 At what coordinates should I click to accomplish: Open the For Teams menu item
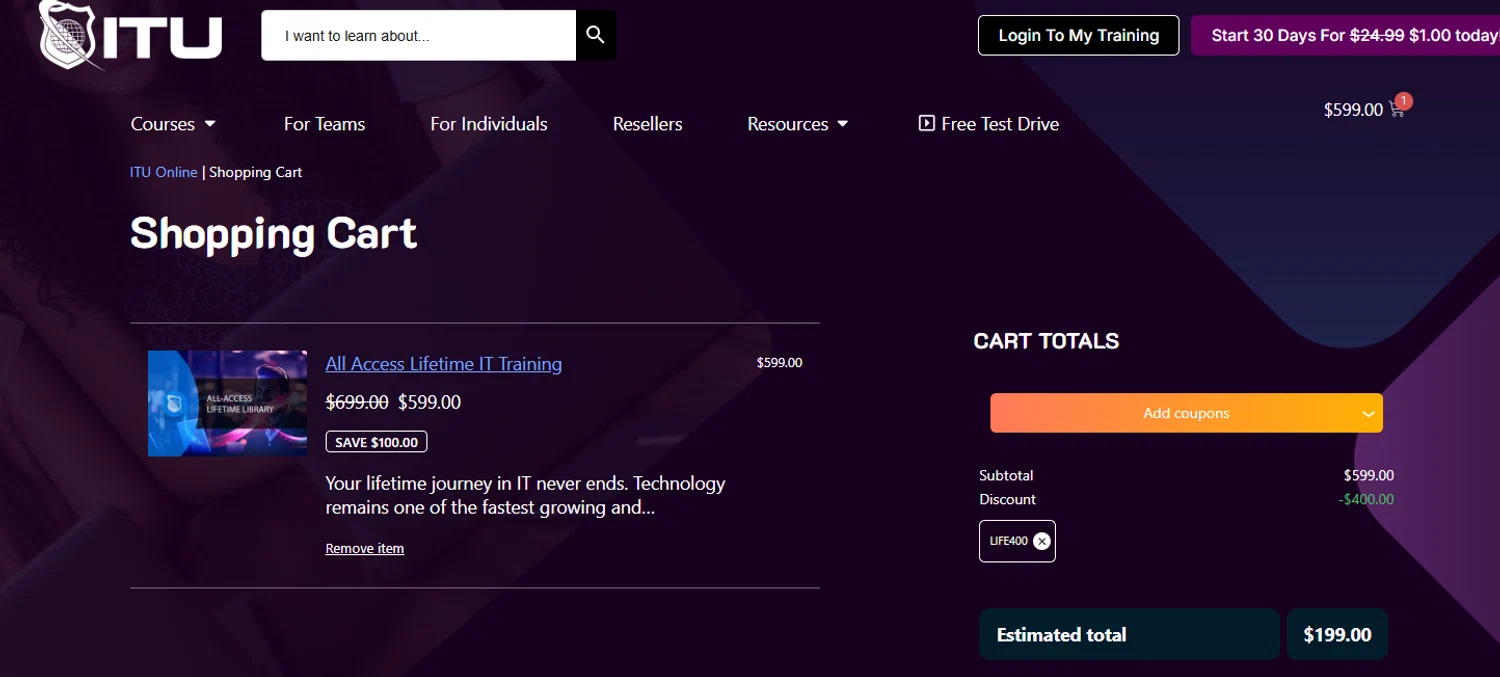click(x=324, y=124)
